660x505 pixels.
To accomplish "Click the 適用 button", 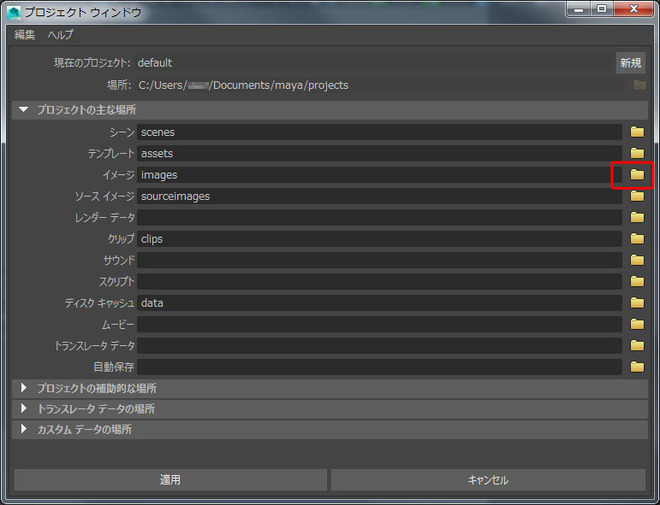I will 170,480.
